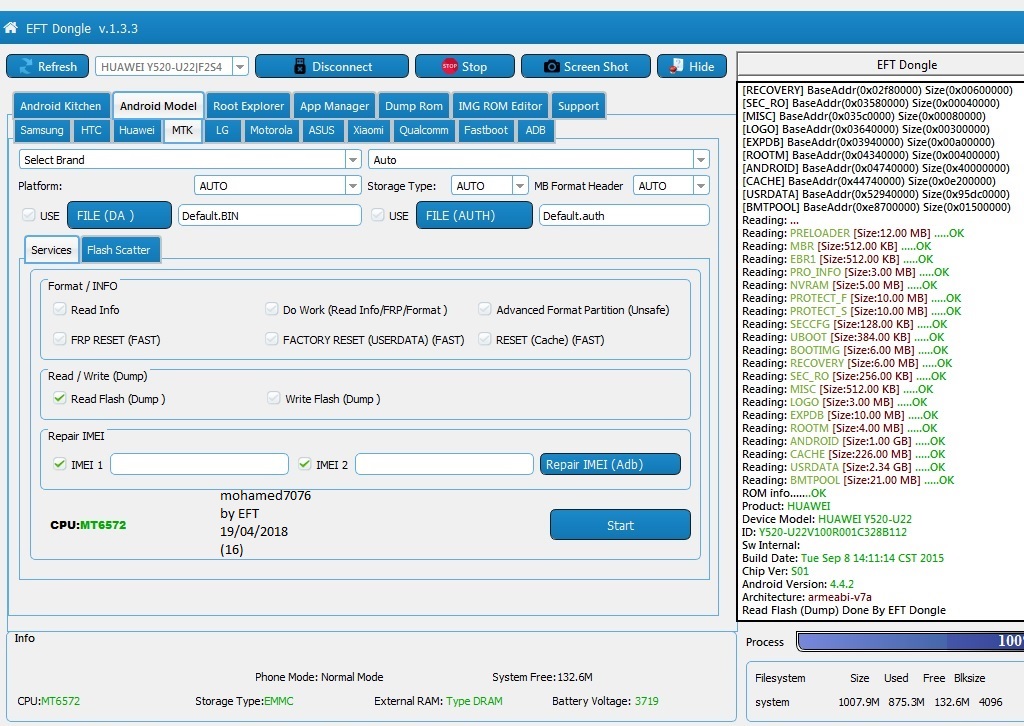The height and width of the screenshot is (726, 1024).
Task: Switch to the Dump Rom tab
Action: click(x=414, y=106)
